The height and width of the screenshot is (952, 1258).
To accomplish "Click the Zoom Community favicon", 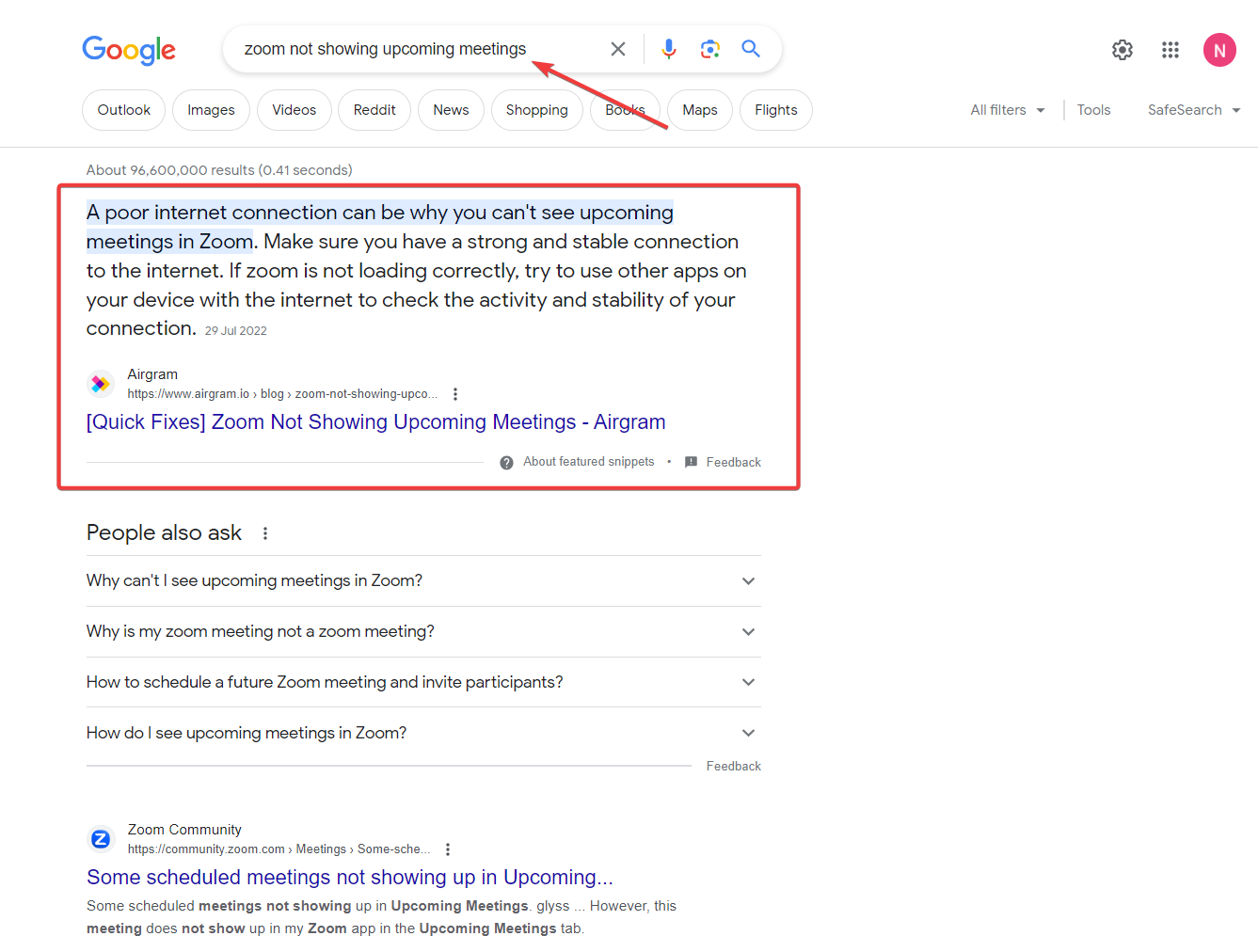I will [x=101, y=839].
